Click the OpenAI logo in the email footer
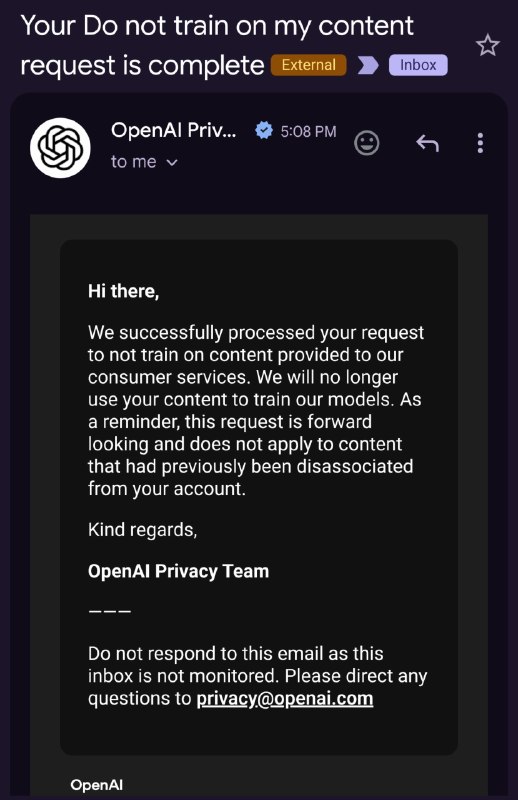Image resolution: width=518 pixels, height=800 pixels. (96, 785)
